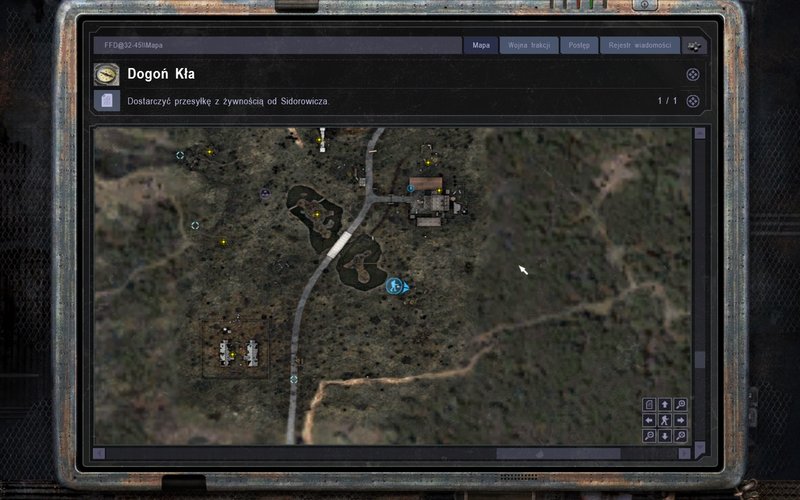Pan the map right with arrow button
Screen dimensions: 800x500
[x=681, y=420]
